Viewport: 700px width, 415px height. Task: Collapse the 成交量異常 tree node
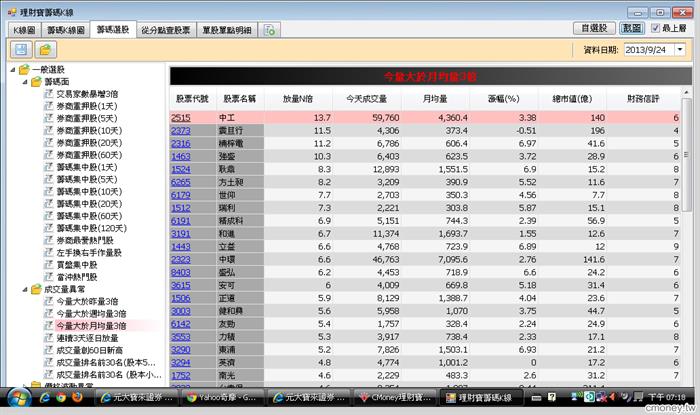[25, 290]
